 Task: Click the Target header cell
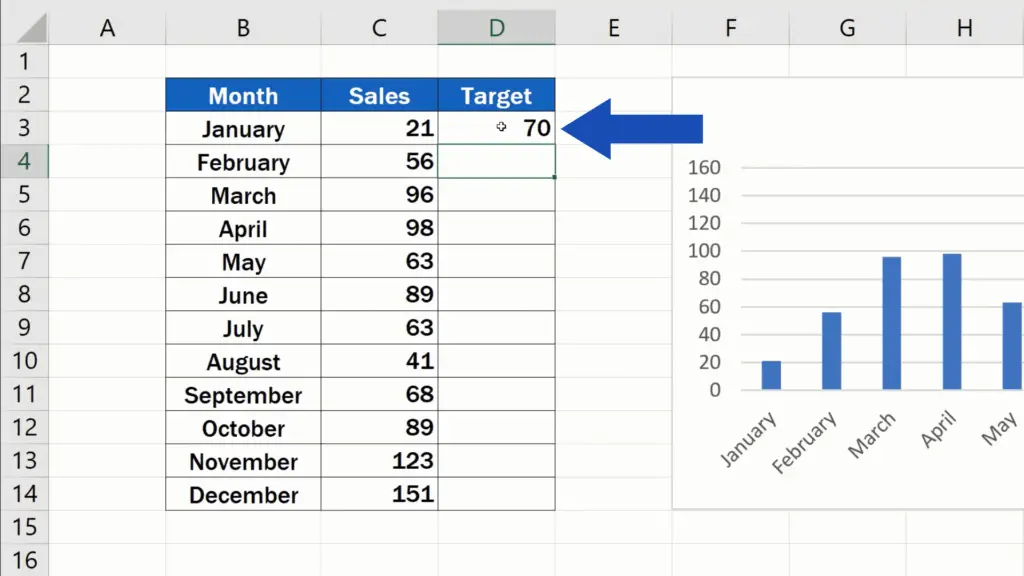tap(497, 95)
